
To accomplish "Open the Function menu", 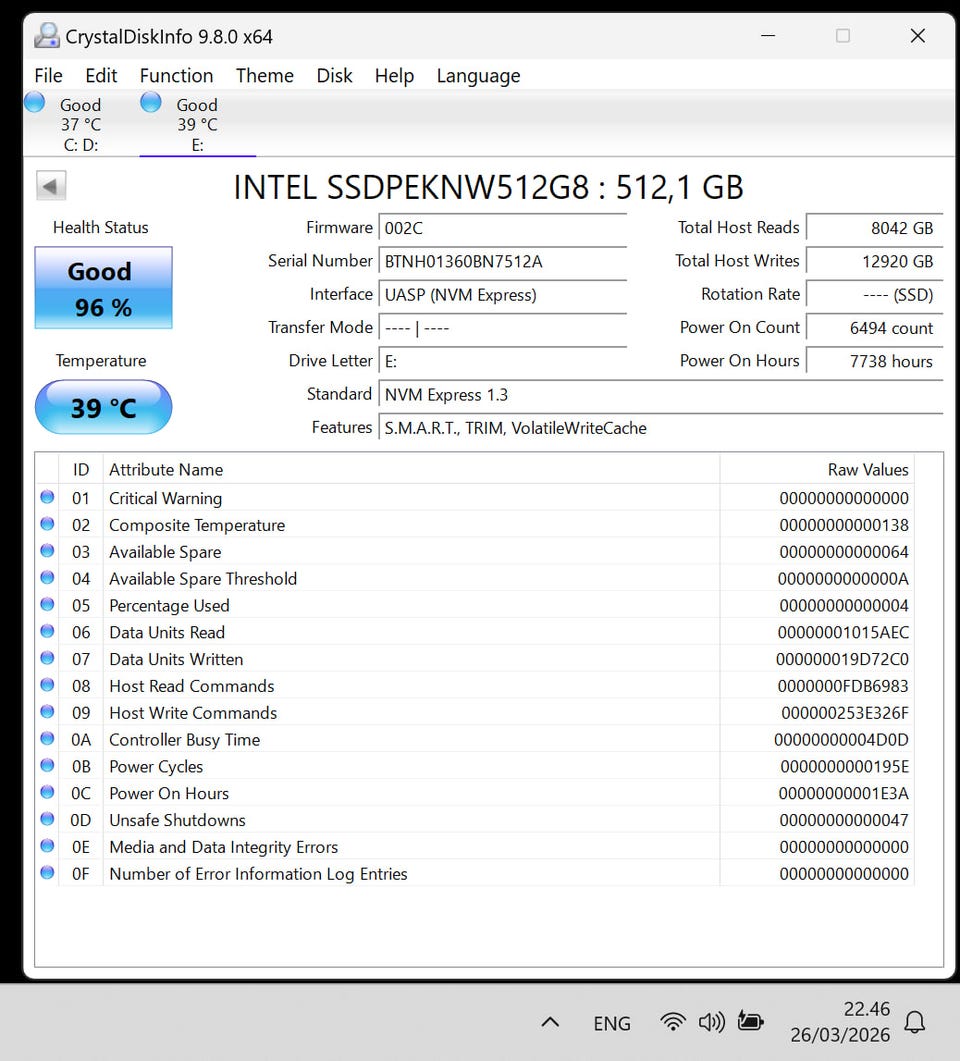I will 177,76.
